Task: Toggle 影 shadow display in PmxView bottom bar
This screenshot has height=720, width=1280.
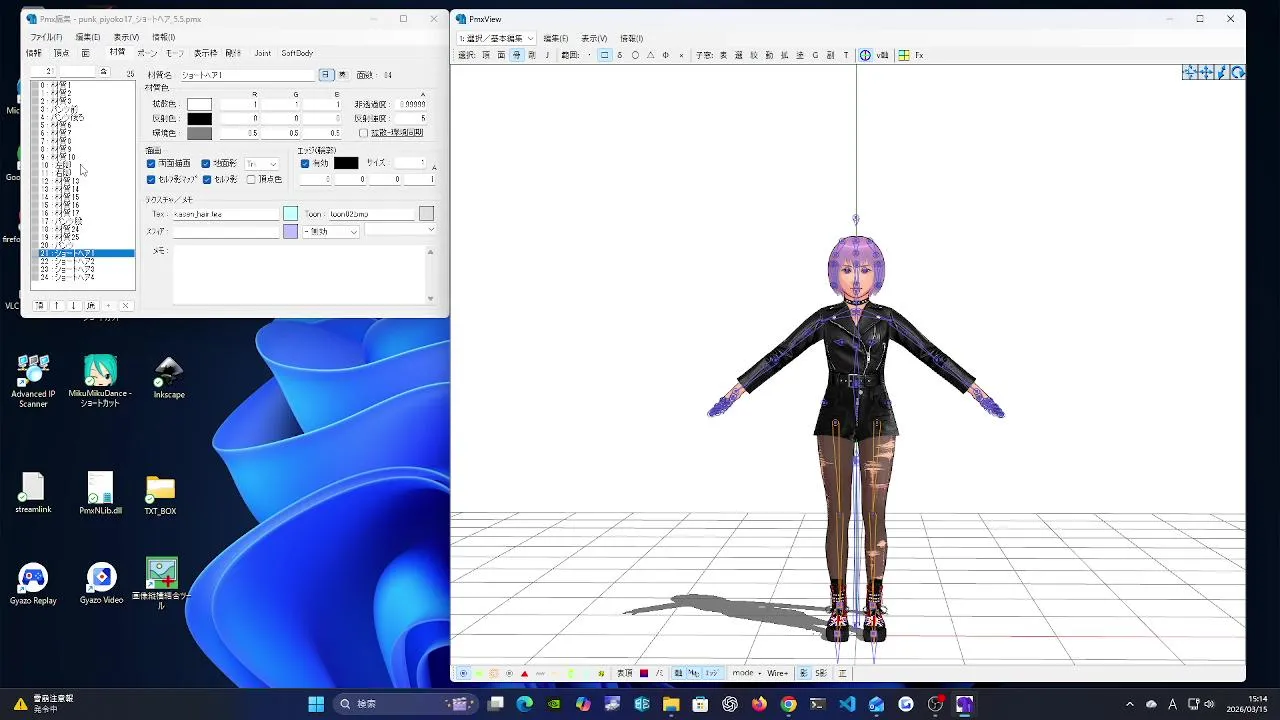Action: click(x=804, y=673)
